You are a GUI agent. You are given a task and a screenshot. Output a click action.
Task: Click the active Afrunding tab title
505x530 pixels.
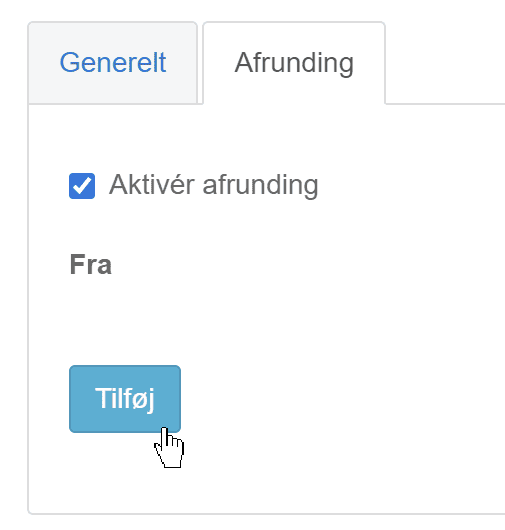pyautogui.click(x=294, y=63)
